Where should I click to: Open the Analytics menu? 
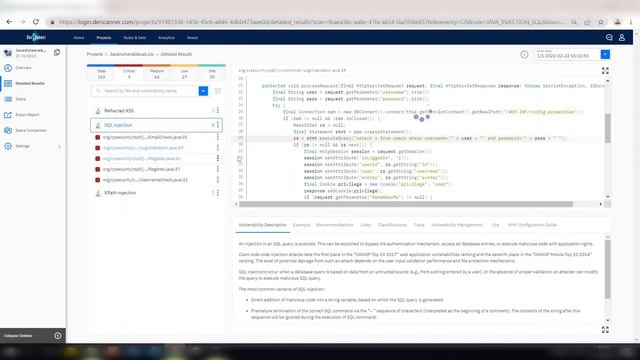166,38
